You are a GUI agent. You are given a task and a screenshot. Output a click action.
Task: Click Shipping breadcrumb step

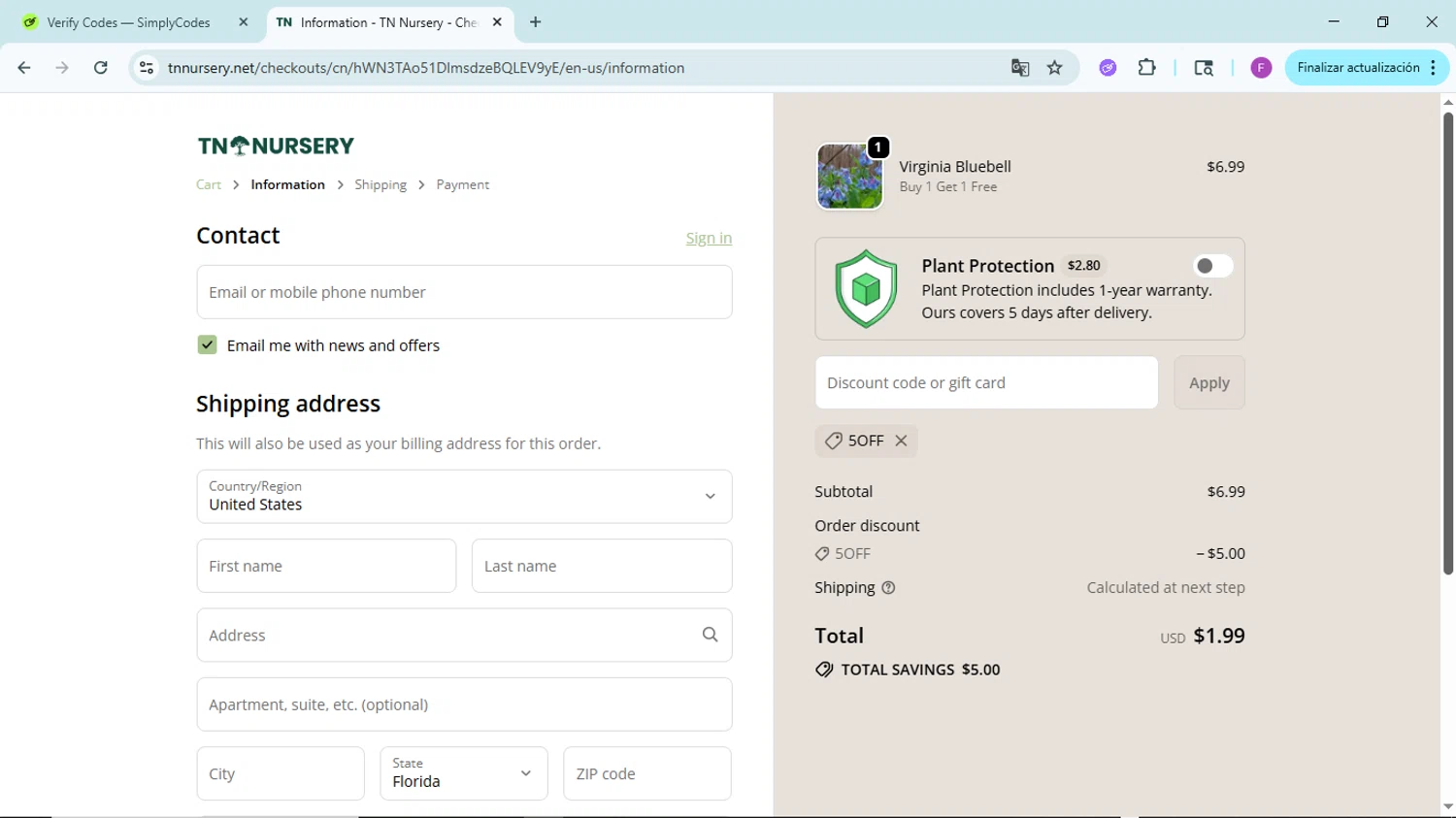(x=381, y=184)
